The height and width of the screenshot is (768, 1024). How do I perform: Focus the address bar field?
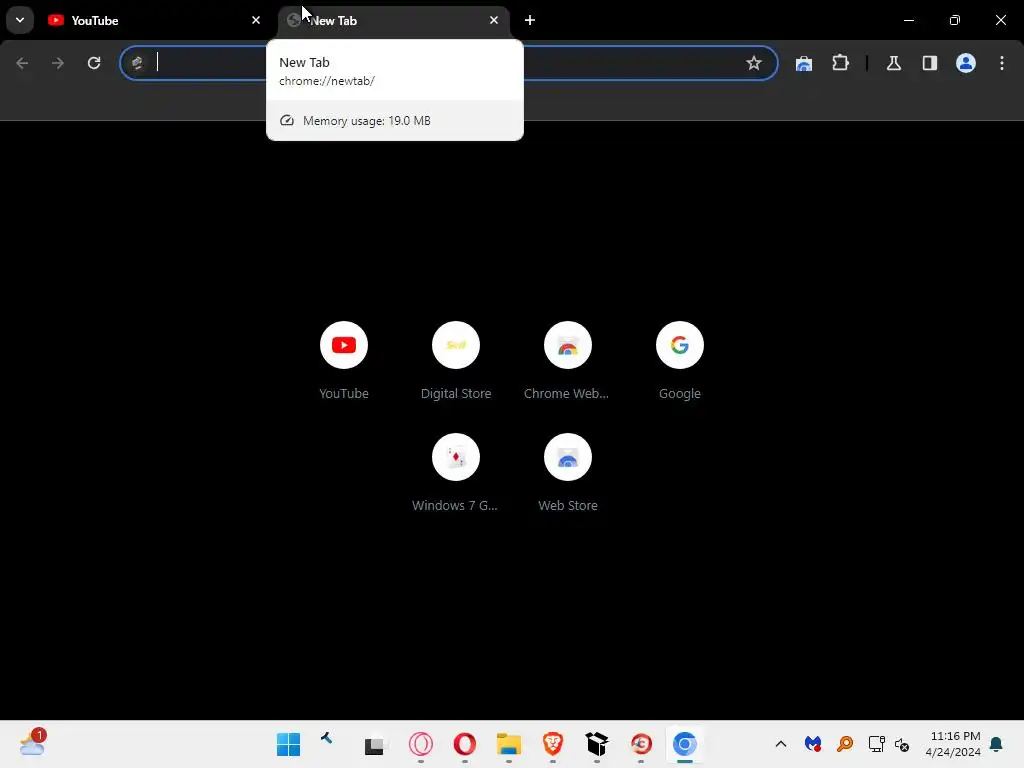(x=449, y=63)
